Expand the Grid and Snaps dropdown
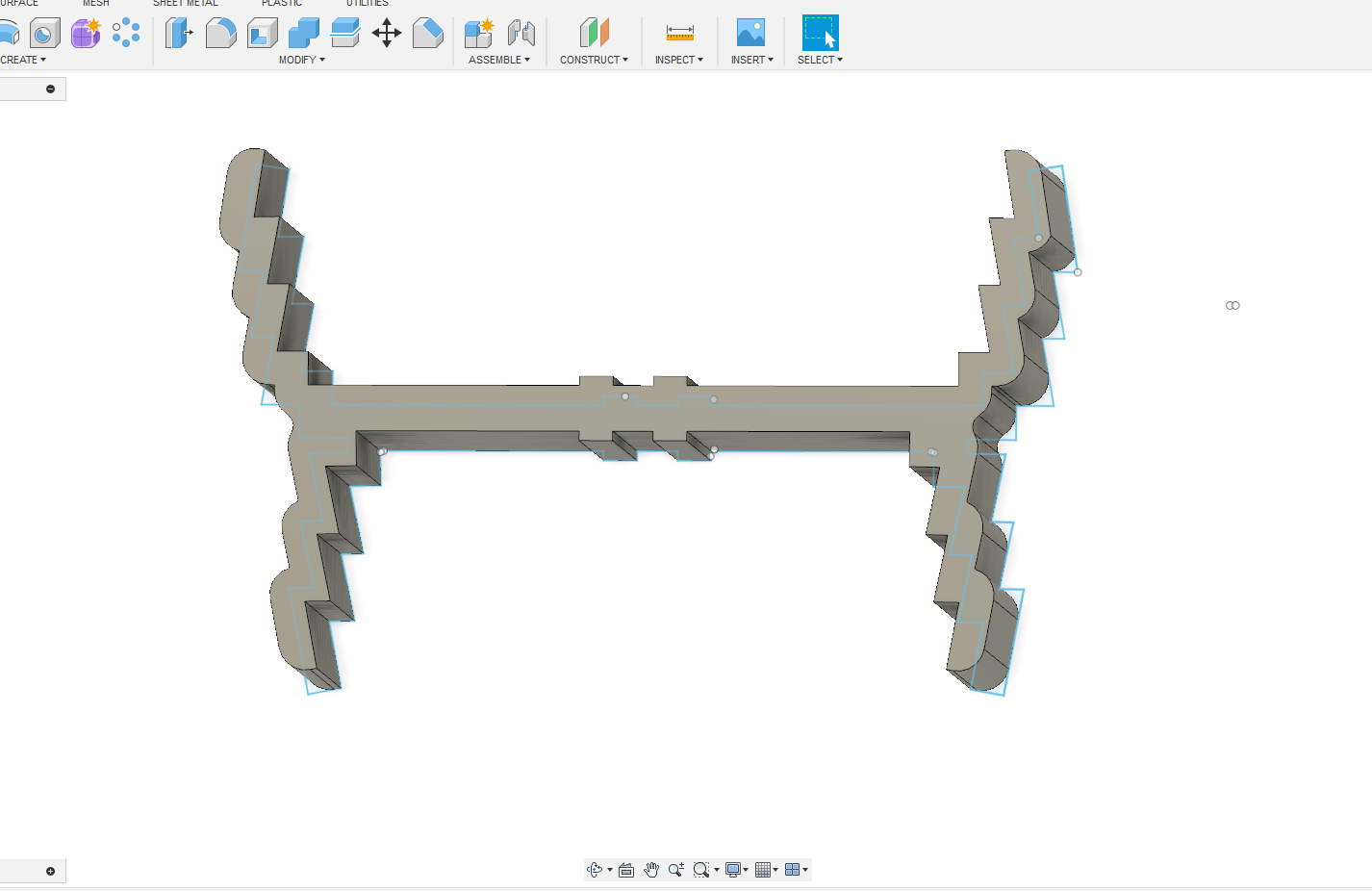The image size is (1372, 891). [x=766, y=870]
